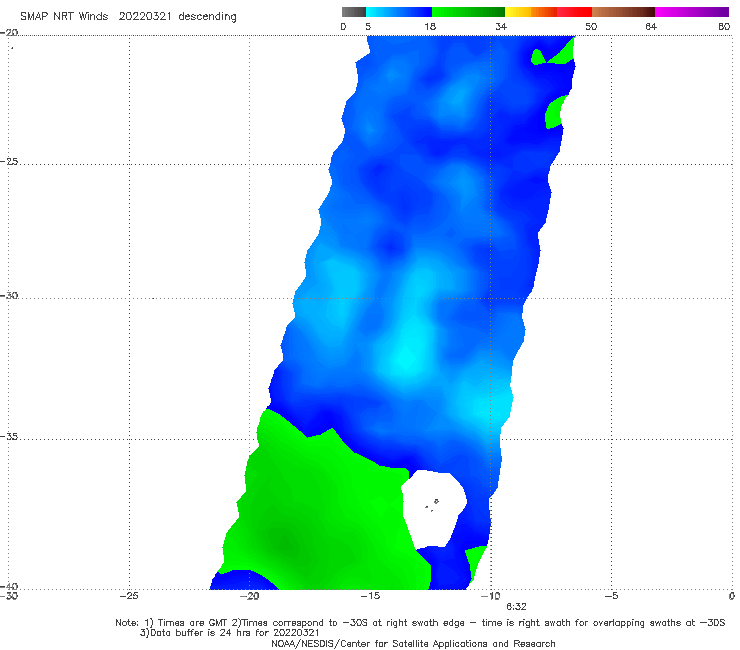Pick the magenta-purple segment of the color bar
The width and height of the screenshot is (740, 650).
point(692,12)
